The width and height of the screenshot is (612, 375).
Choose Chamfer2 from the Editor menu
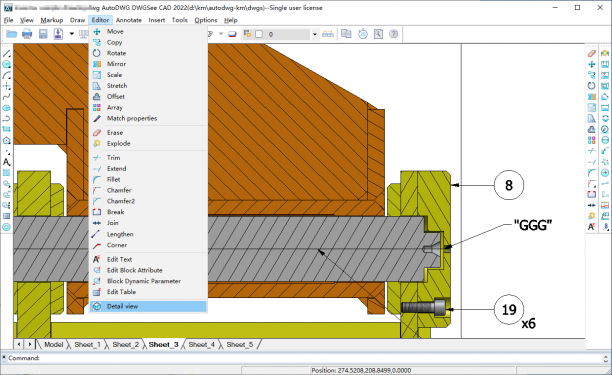point(148,201)
